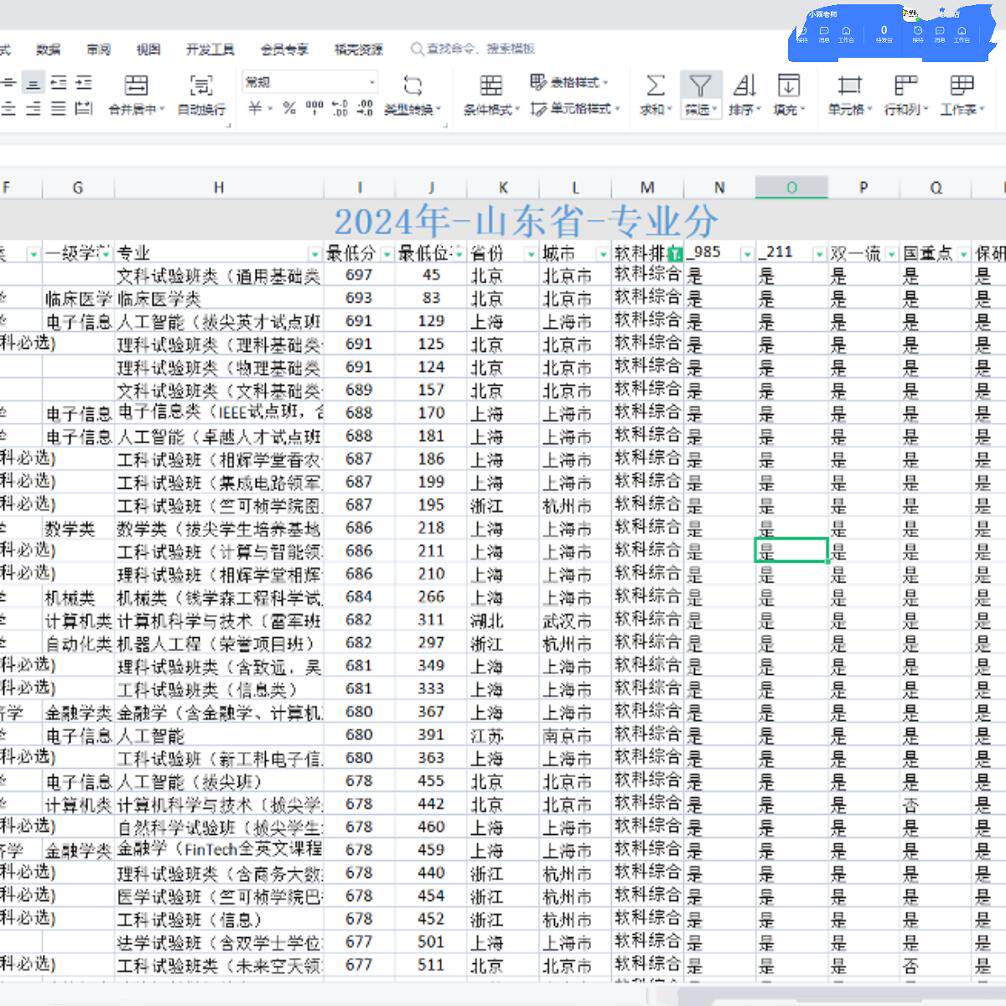
Task: Click the 最低分 cell showing 697
Action: [359, 275]
